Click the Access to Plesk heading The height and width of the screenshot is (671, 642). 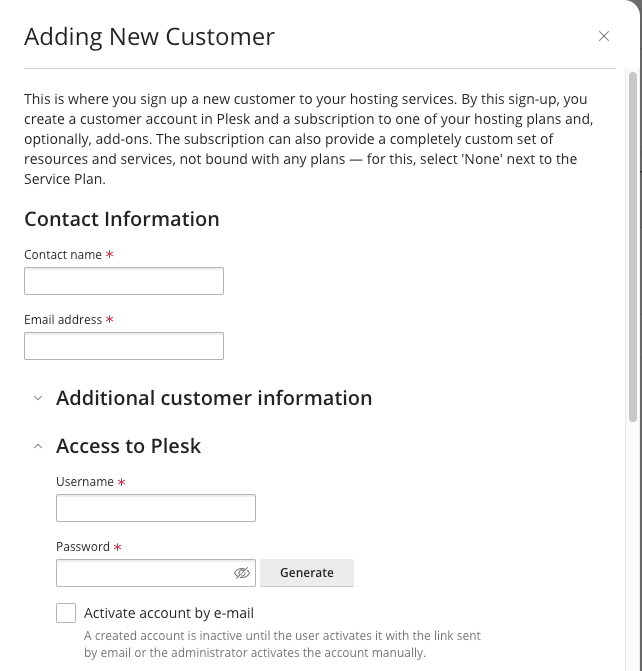pos(128,446)
